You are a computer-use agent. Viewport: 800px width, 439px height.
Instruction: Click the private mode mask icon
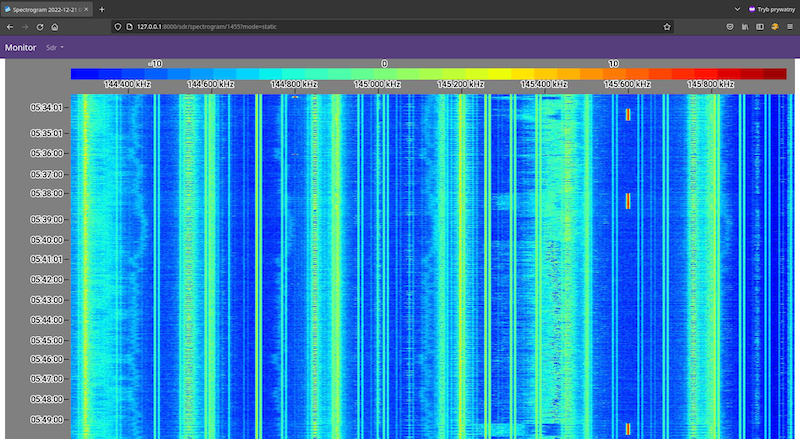[752, 9]
